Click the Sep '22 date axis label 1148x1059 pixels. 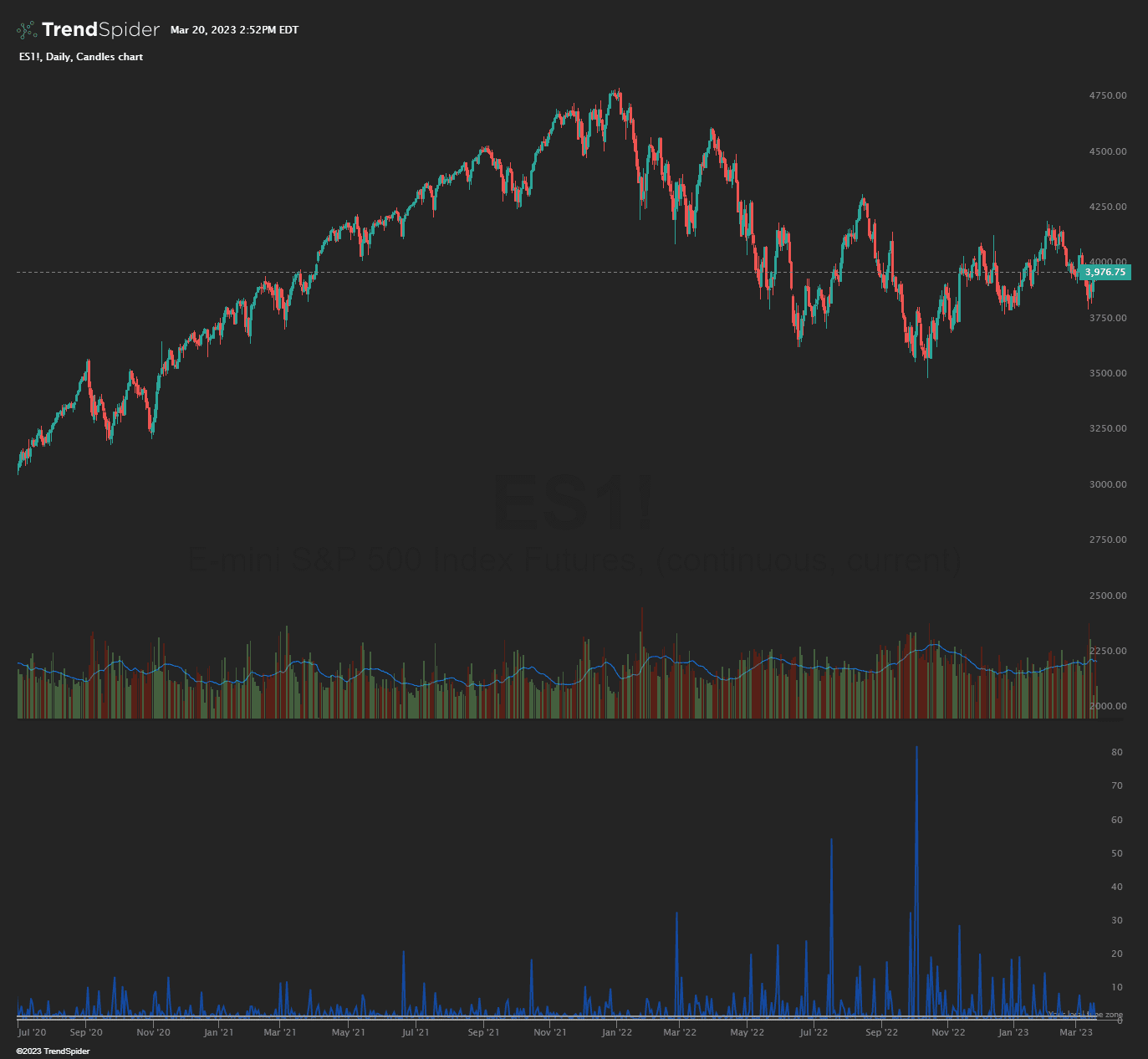pos(881,1032)
